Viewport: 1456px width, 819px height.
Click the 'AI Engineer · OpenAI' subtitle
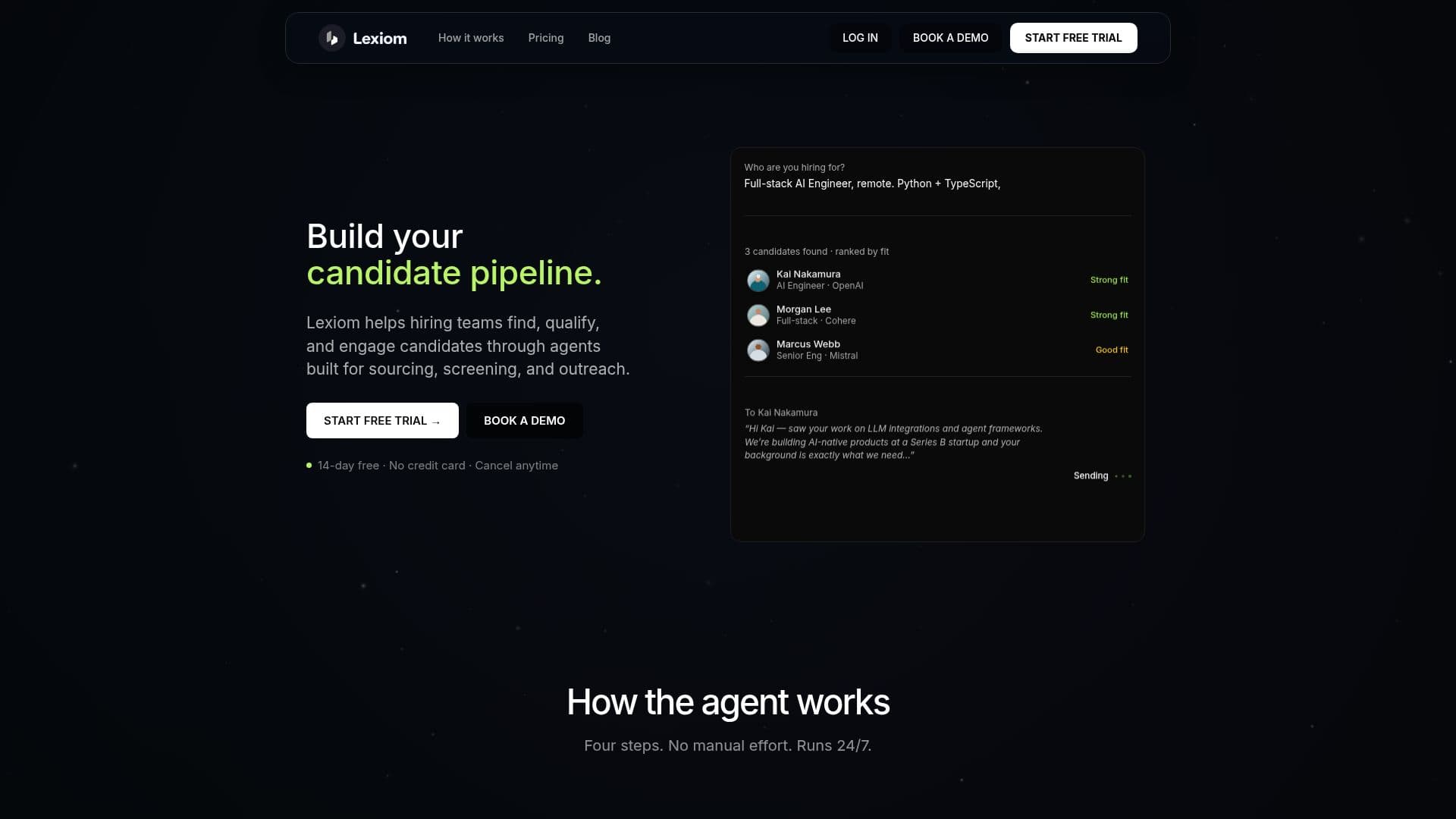click(x=820, y=286)
